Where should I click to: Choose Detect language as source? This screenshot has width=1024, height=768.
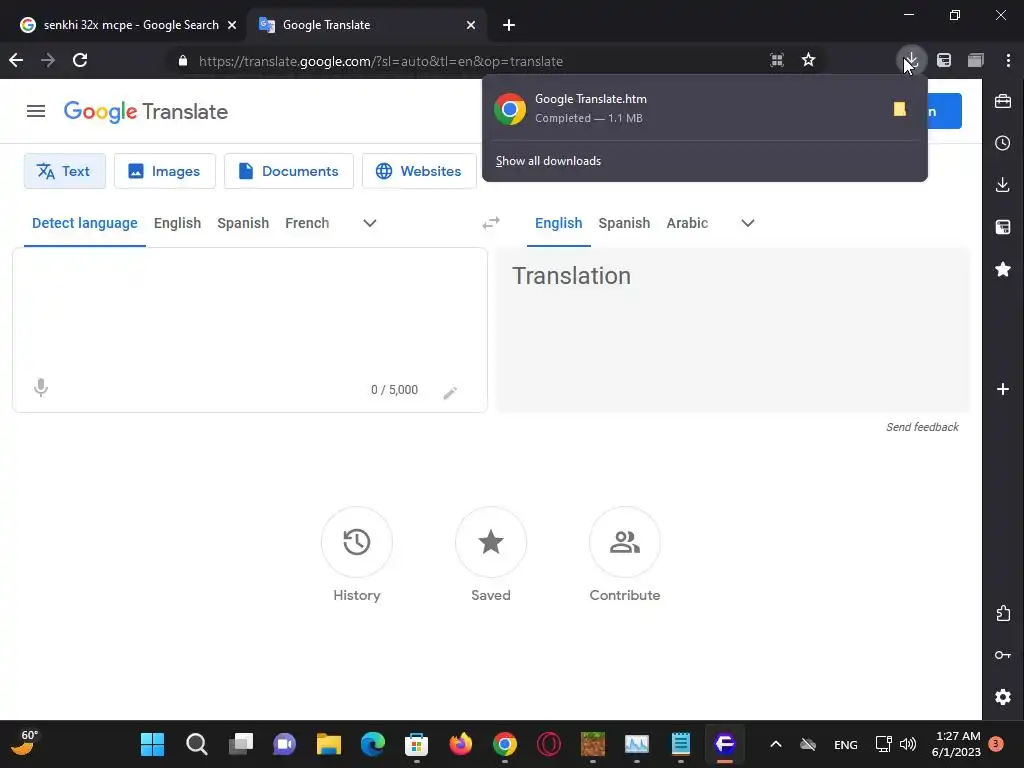click(x=85, y=223)
